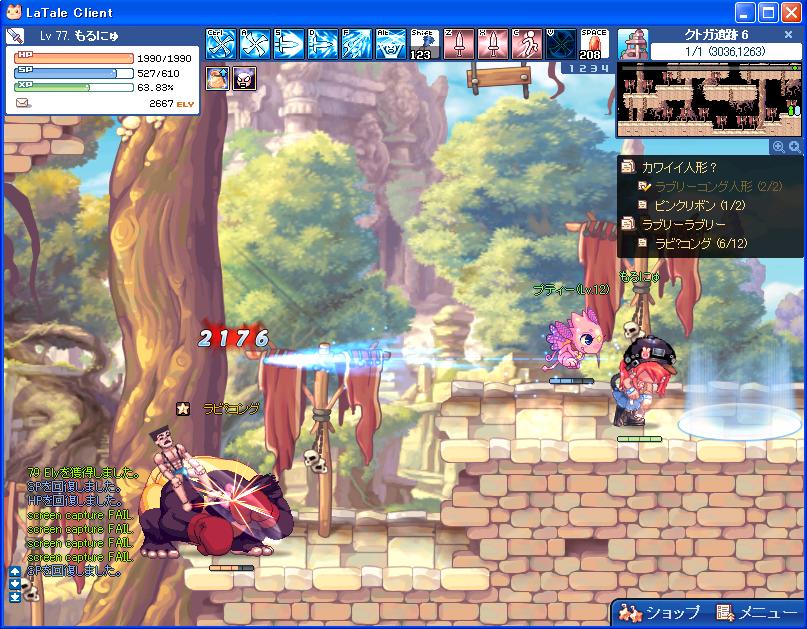Click the dark V key skill slot
The image size is (807, 629).
pos(560,44)
